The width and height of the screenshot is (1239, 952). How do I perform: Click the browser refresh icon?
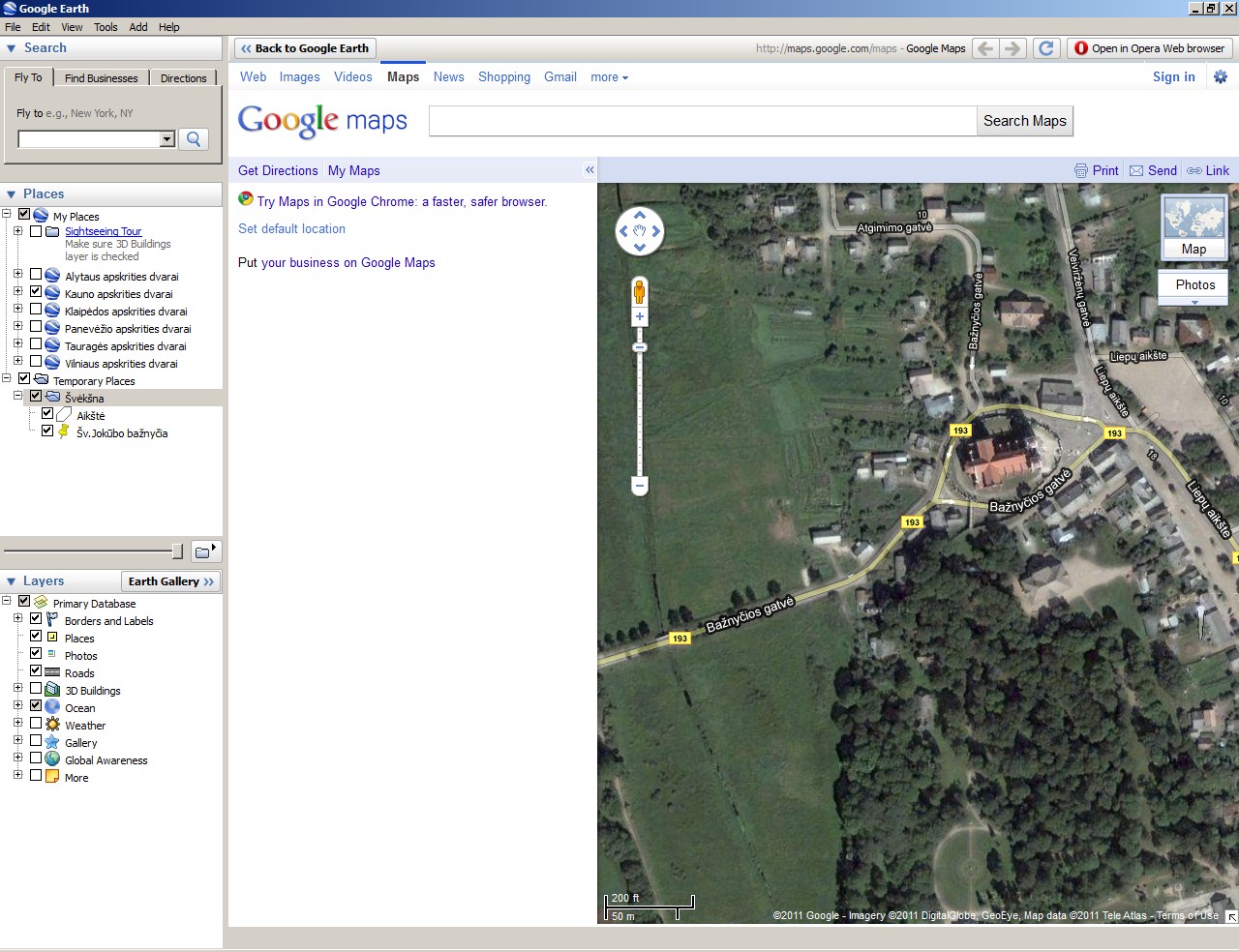point(1046,48)
